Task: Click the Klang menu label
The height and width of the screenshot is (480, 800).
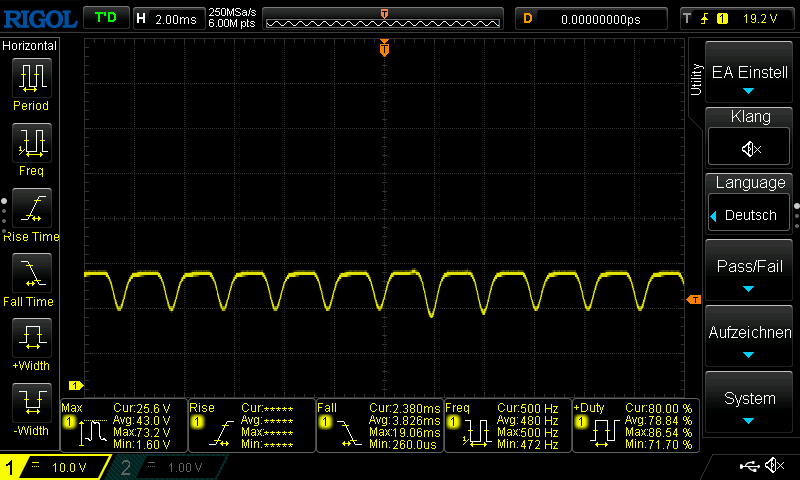Action: pyautogui.click(x=751, y=117)
